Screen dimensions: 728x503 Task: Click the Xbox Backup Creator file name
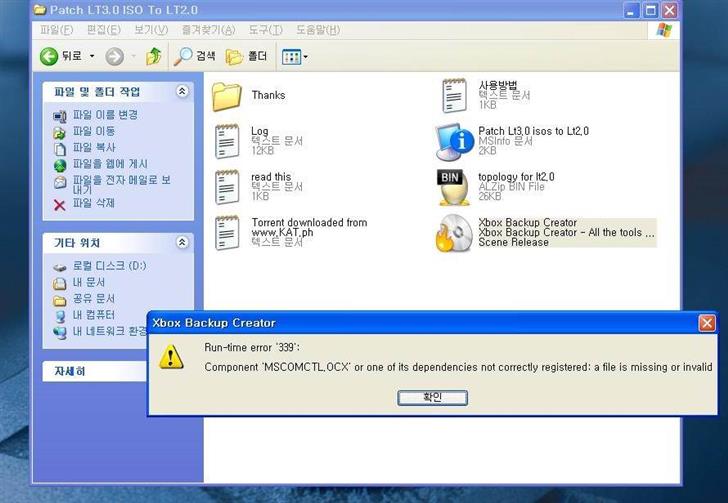click(x=527, y=222)
